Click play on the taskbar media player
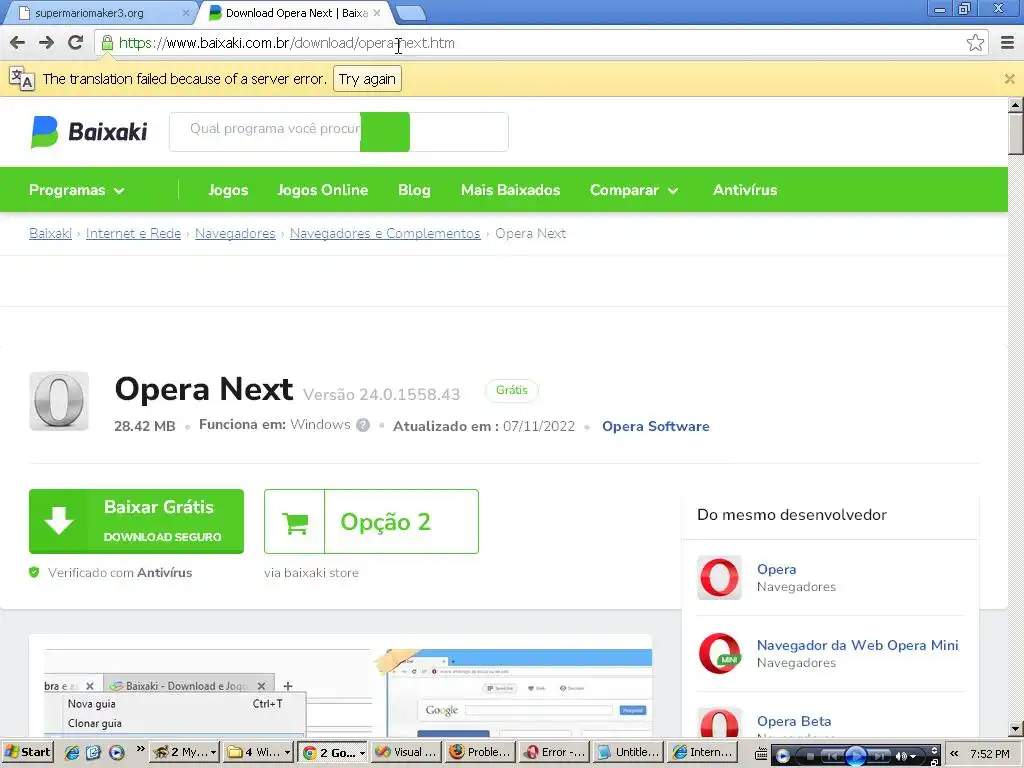This screenshot has width=1024, height=768. [x=856, y=756]
